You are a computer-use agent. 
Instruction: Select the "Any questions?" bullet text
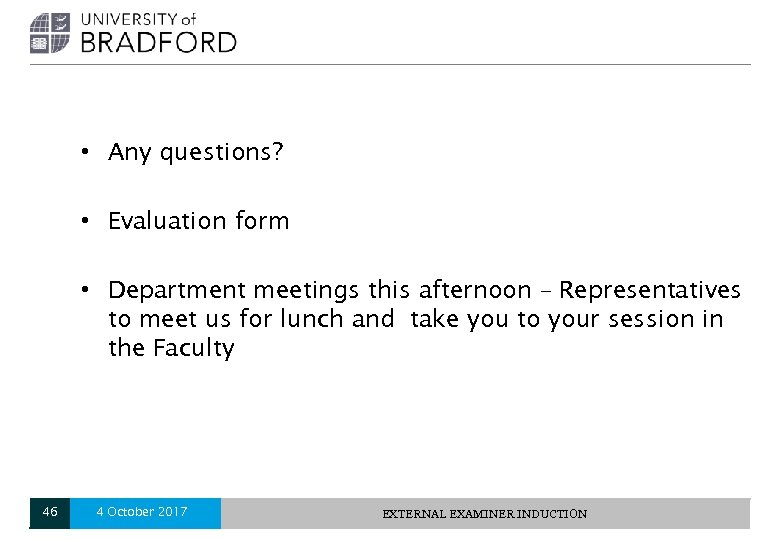pyautogui.click(x=196, y=152)
